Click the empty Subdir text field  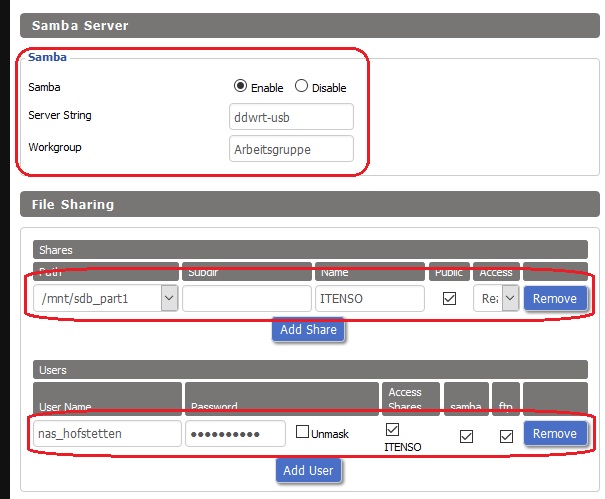(x=247, y=298)
